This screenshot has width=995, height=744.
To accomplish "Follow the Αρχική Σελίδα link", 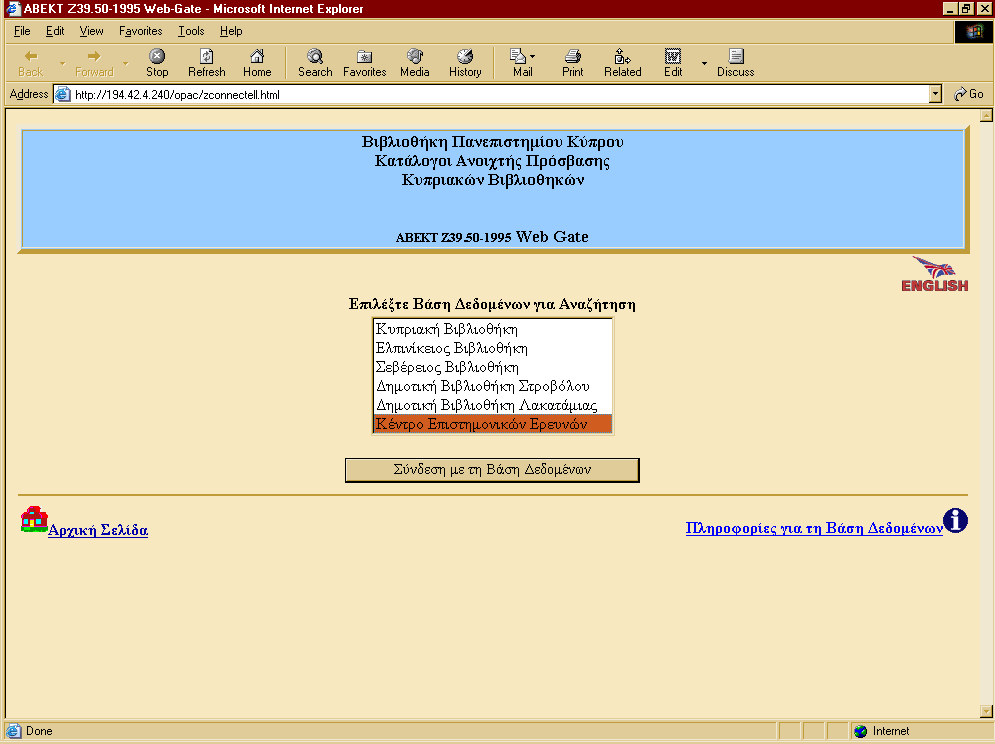I will (98, 530).
